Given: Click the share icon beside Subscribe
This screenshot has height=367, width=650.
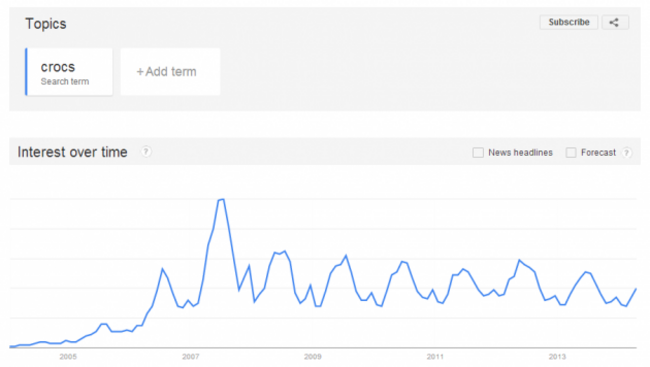Looking at the screenshot, I should (615, 22).
